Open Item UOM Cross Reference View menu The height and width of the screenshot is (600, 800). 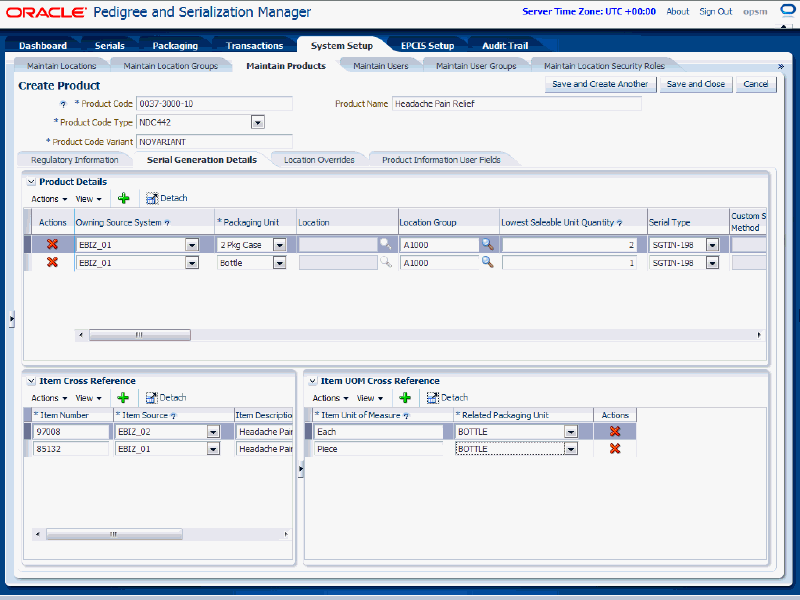[x=369, y=398]
